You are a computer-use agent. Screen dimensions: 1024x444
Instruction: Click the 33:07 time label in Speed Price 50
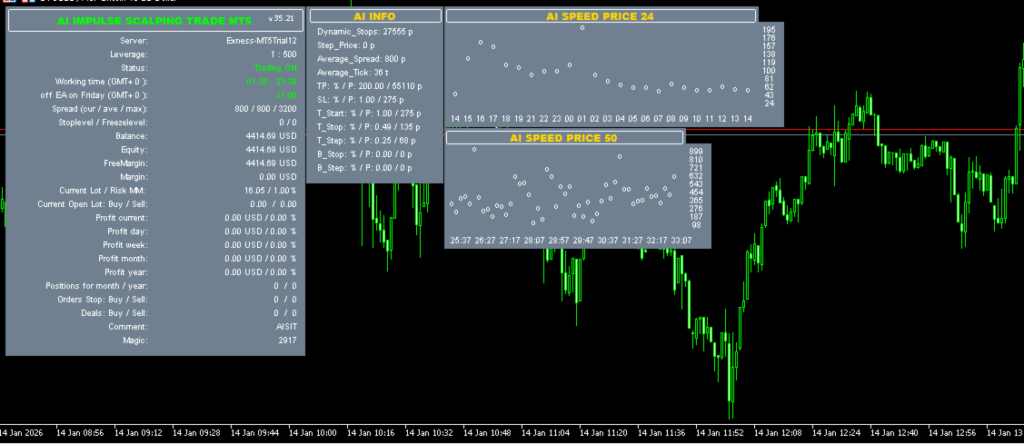[x=681, y=241]
